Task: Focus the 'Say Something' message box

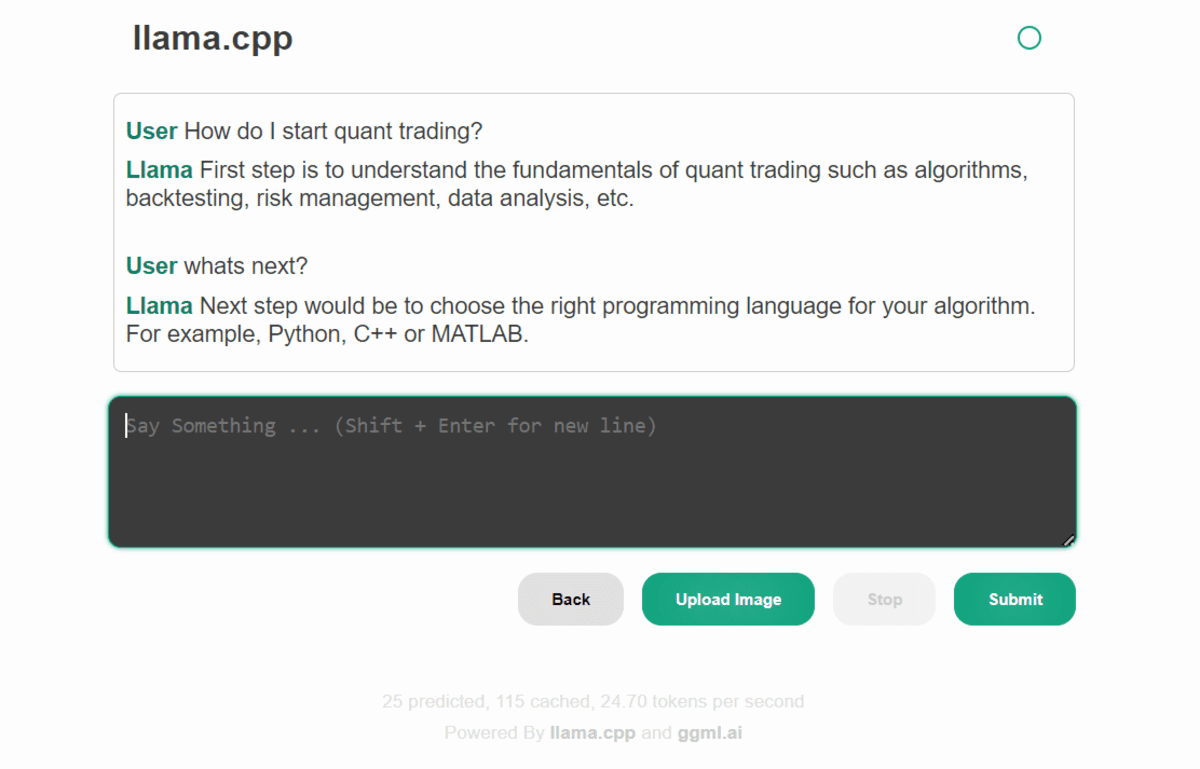Action: point(592,472)
